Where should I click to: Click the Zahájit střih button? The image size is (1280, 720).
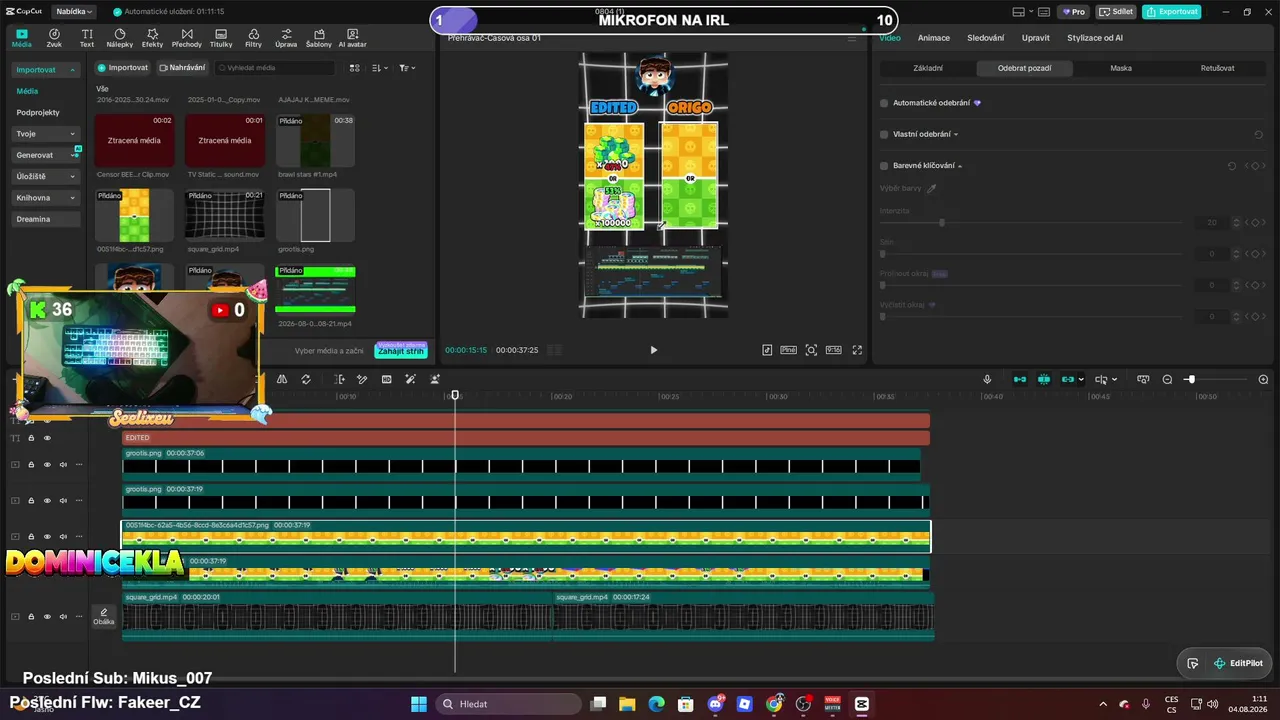(401, 351)
